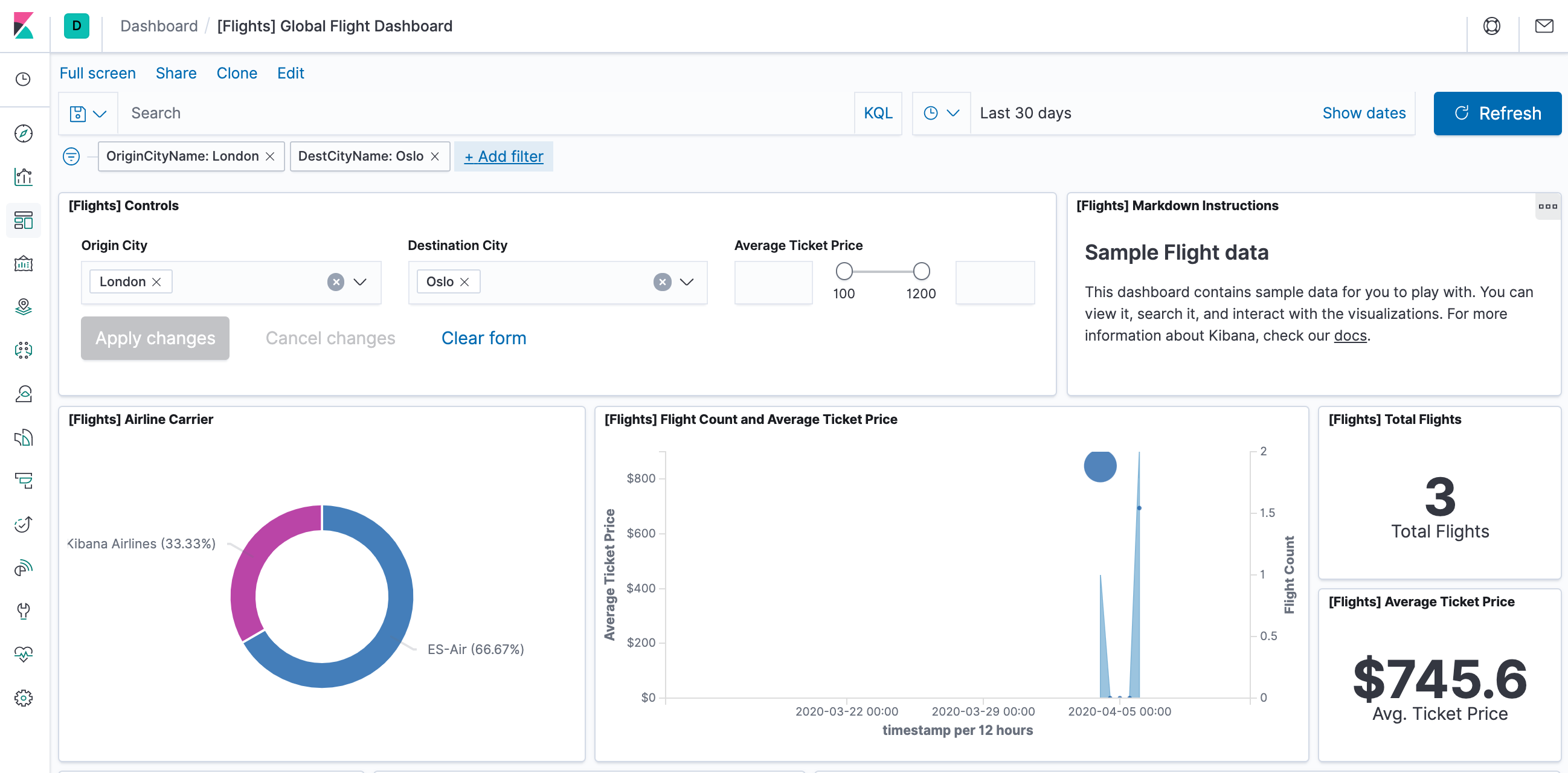1568x773 pixels.
Task: Open the saved query menu dropdown
Action: 88,113
